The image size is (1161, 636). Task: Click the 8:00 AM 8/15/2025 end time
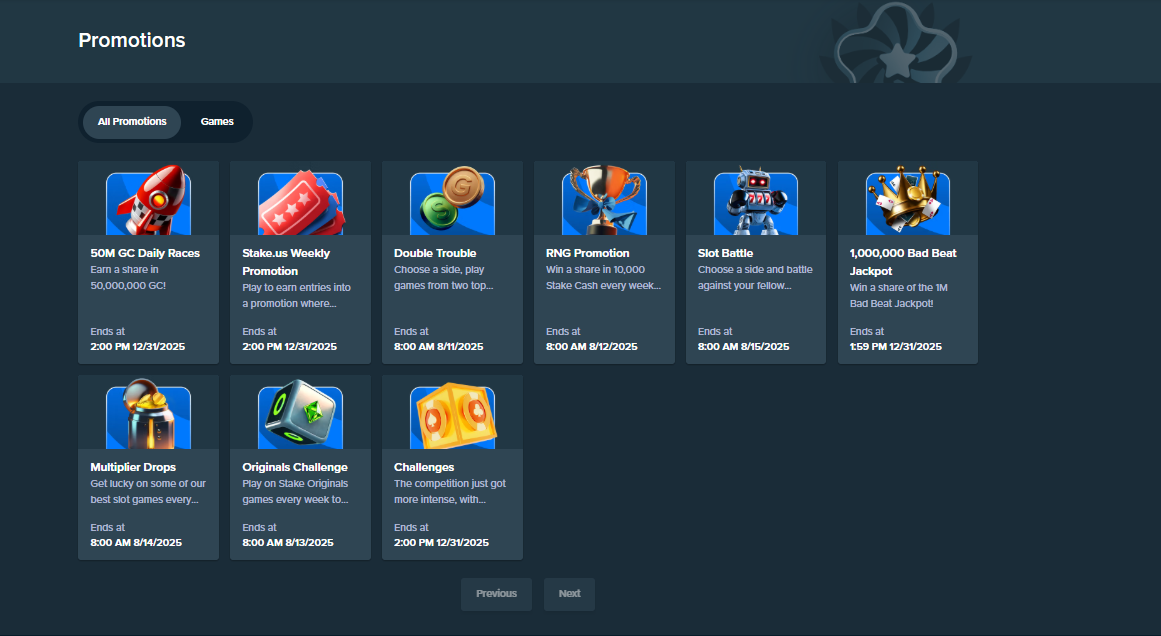[x=743, y=347]
